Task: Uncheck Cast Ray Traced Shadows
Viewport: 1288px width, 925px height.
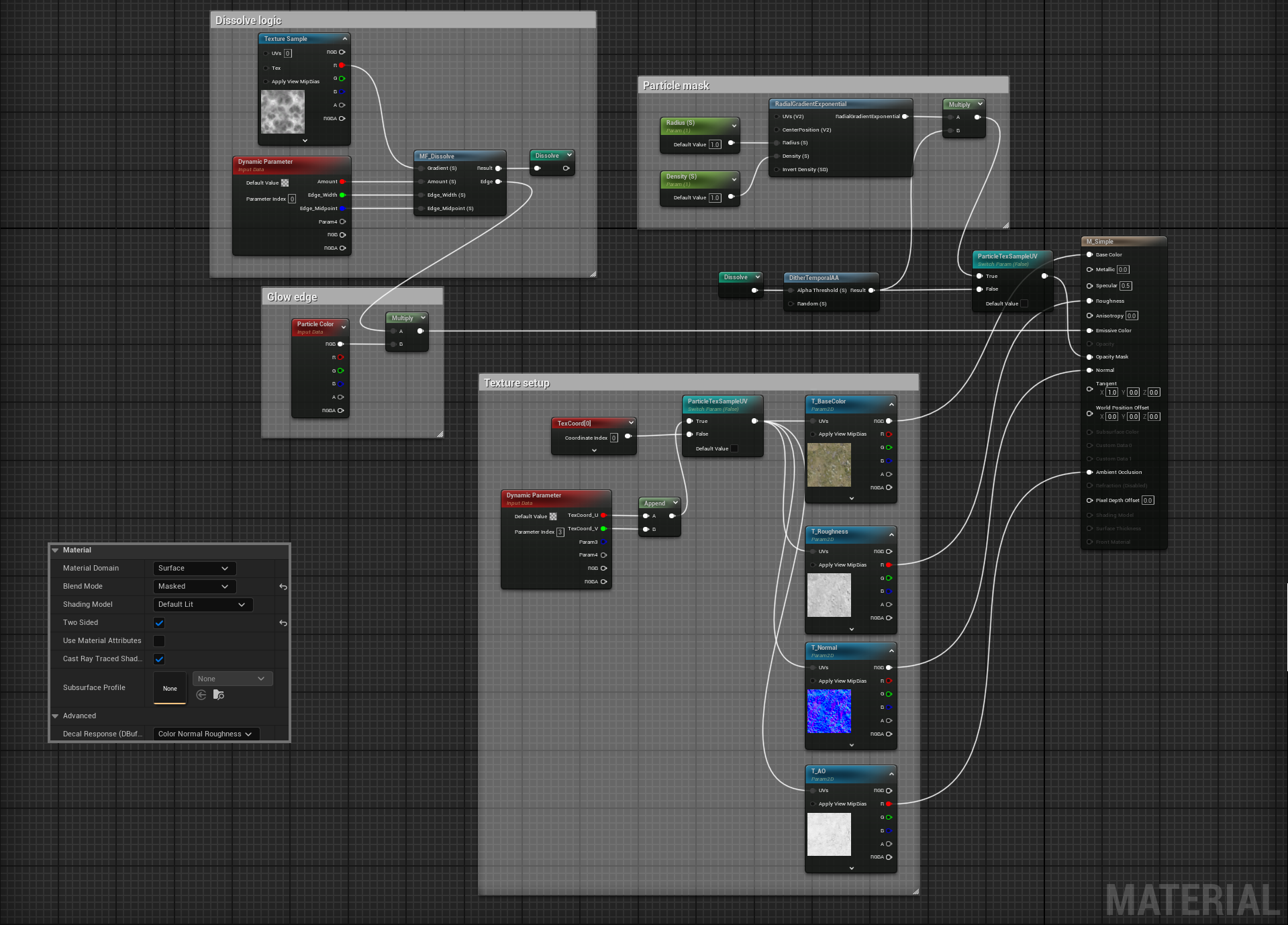Action: pyautogui.click(x=159, y=659)
